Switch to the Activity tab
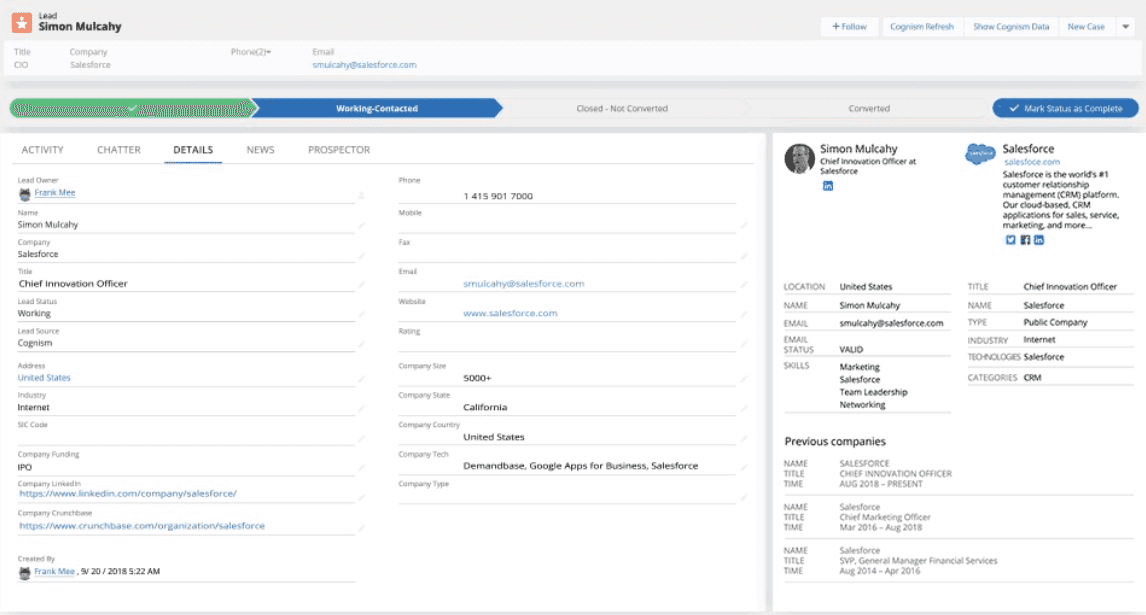The width and height of the screenshot is (1146, 615). 42,150
